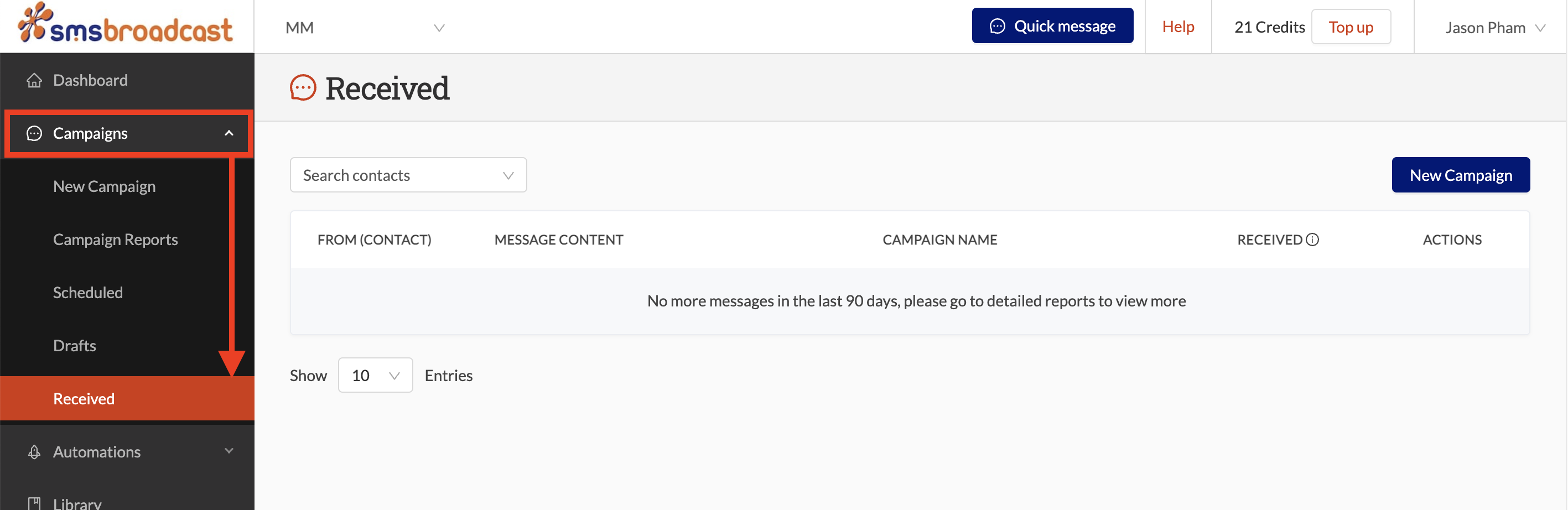The height and width of the screenshot is (510, 1568).
Task: Click the New Campaign button
Action: [1461, 175]
